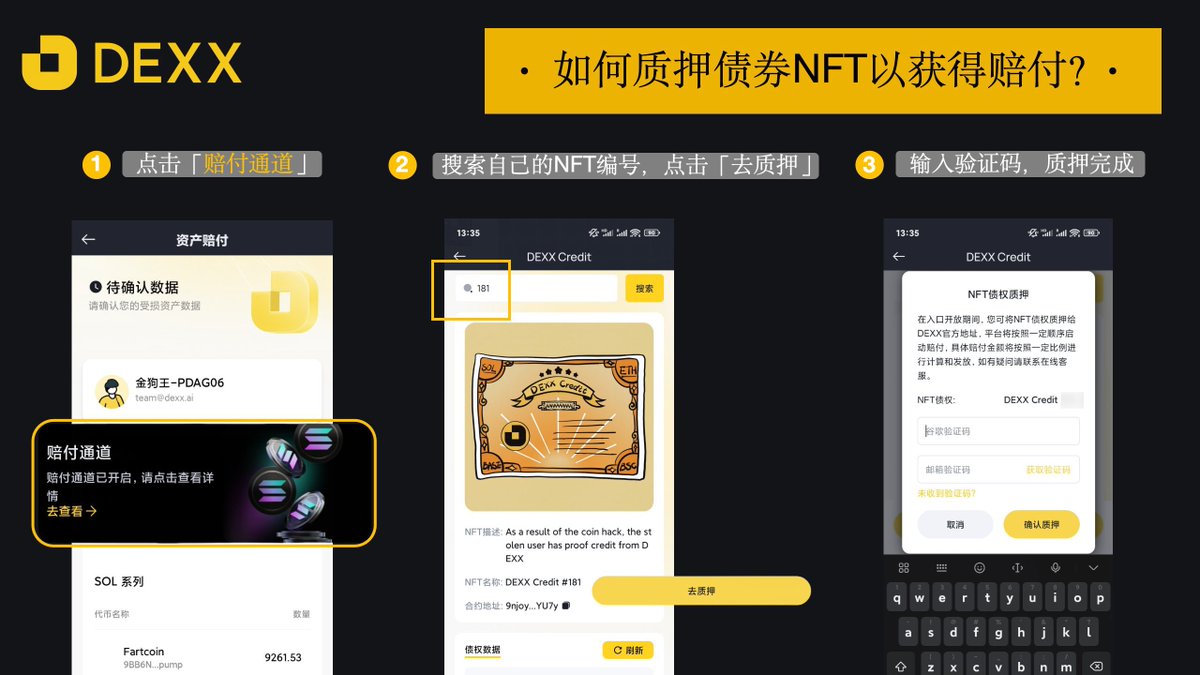This screenshot has width=1200, height=675.
Task: Click 获取验证码 to get email code
Action: pos(1048,469)
